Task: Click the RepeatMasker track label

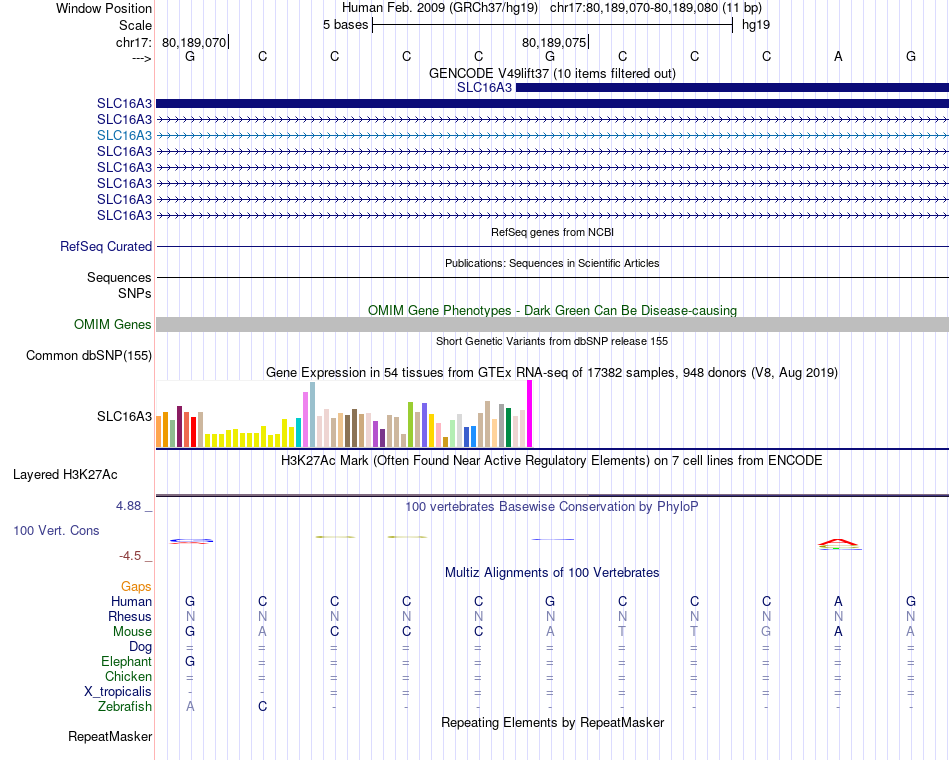Action: click(110, 737)
